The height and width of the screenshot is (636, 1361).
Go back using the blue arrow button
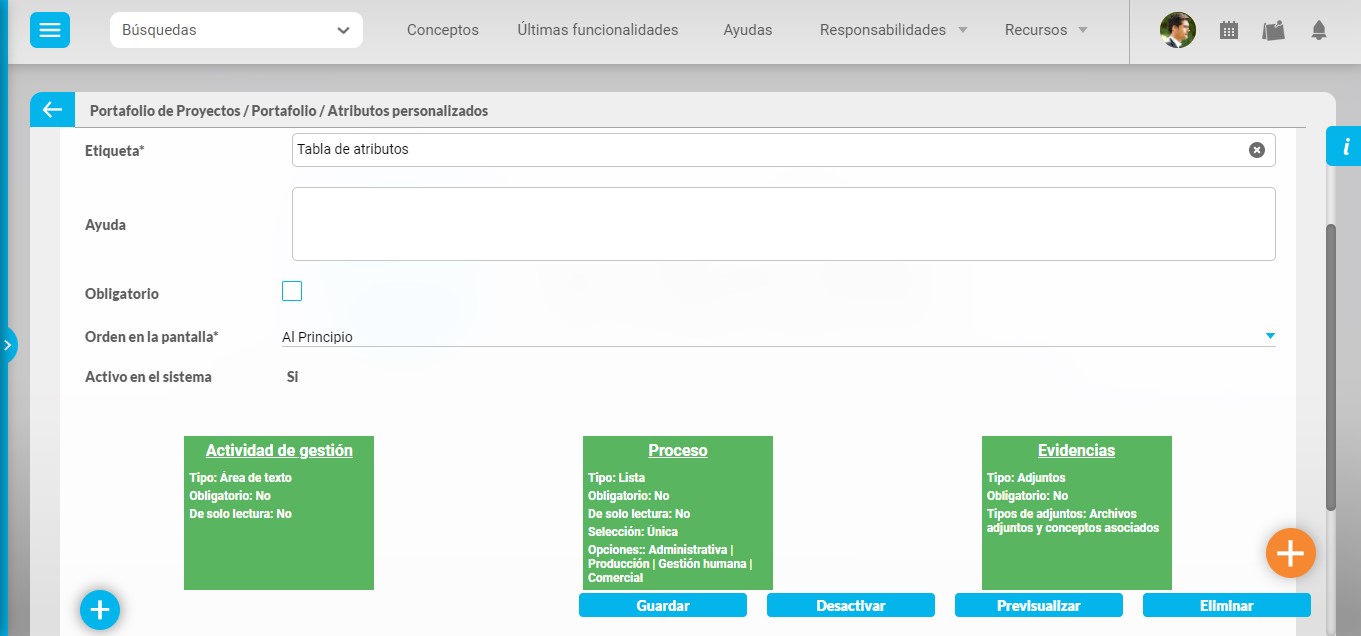pyautogui.click(x=52, y=110)
